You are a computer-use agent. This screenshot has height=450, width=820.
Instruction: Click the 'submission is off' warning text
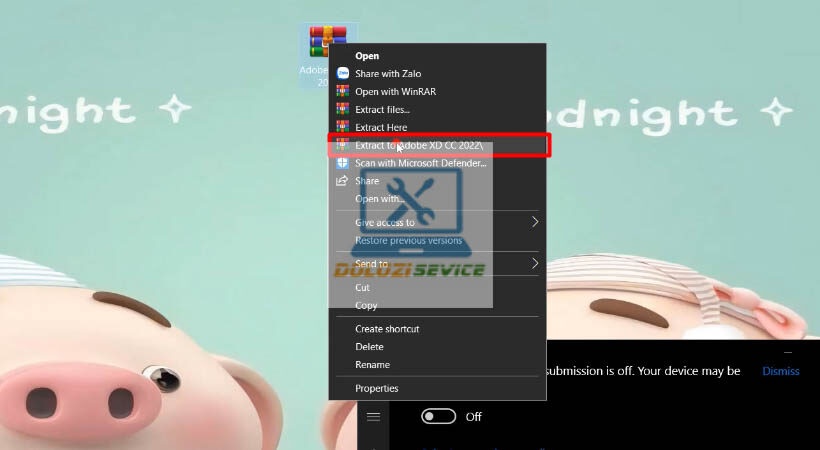(643, 371)
